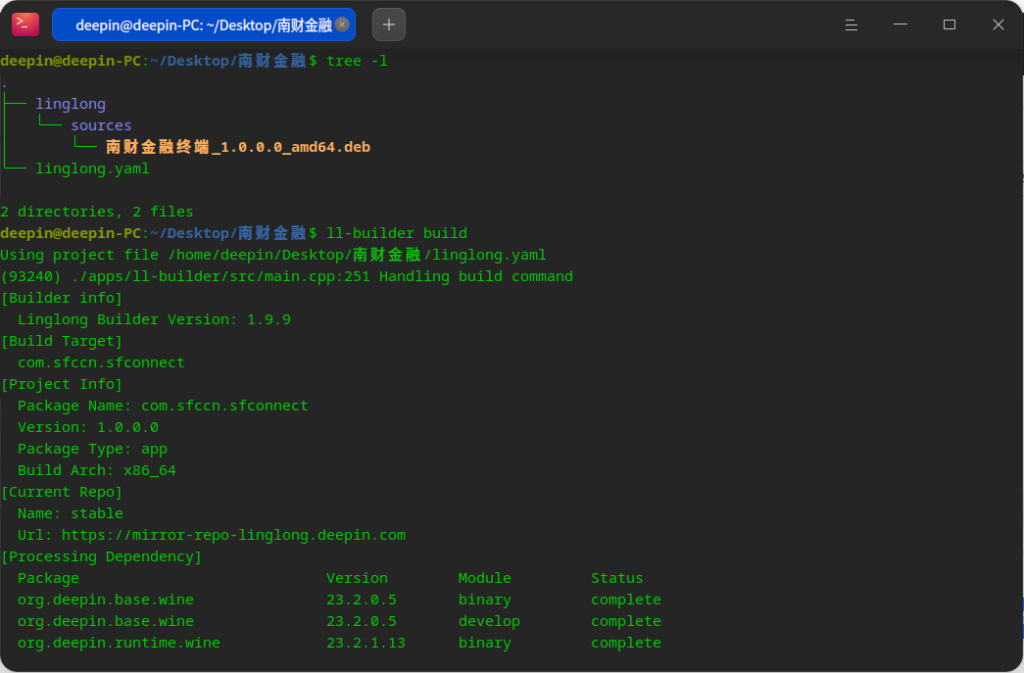Screen dimensions: 1024x673
Task: Click the 'Linglong Builder Version: 1.9.9' line
Action: [154, 320]
